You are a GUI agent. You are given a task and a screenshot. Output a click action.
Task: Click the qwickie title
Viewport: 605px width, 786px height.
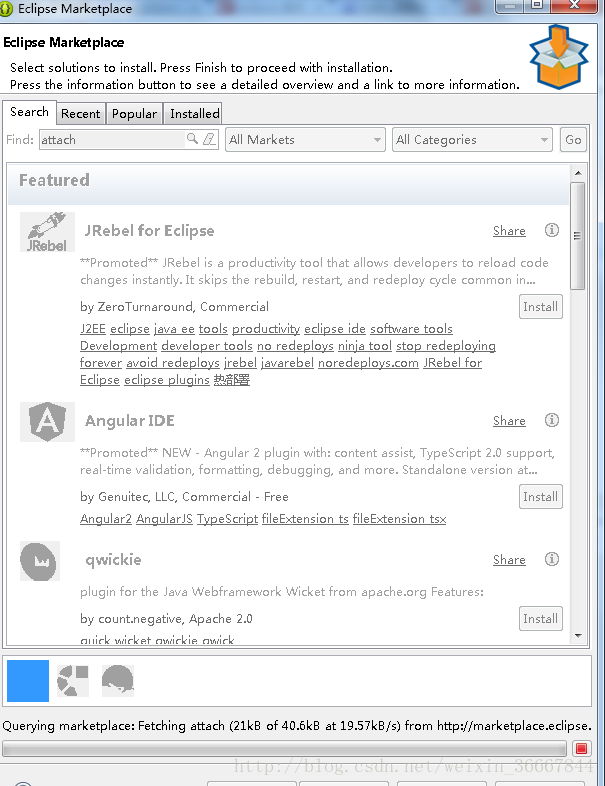pos(113,560)
